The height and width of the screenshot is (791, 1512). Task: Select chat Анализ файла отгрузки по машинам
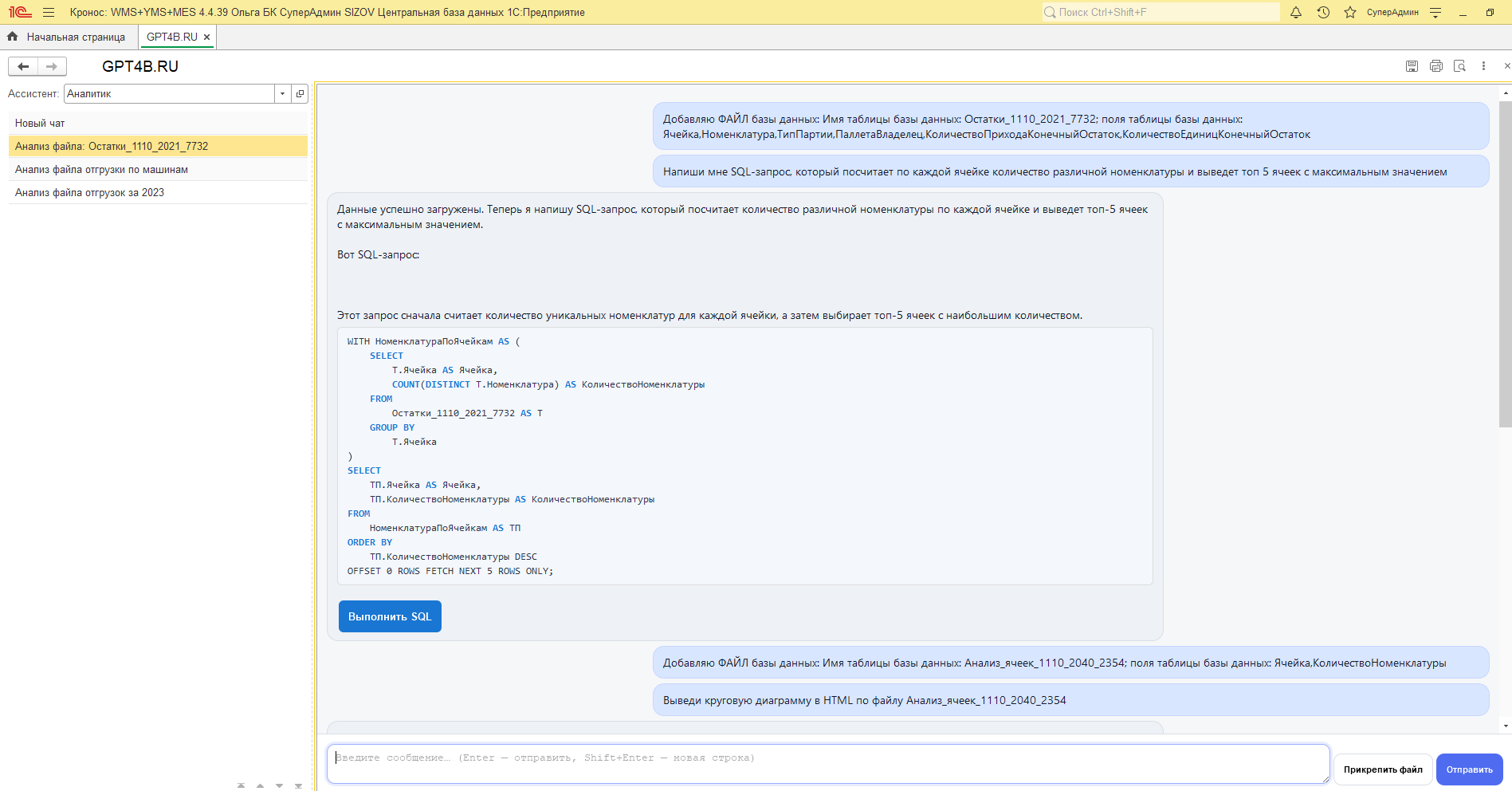101,169
